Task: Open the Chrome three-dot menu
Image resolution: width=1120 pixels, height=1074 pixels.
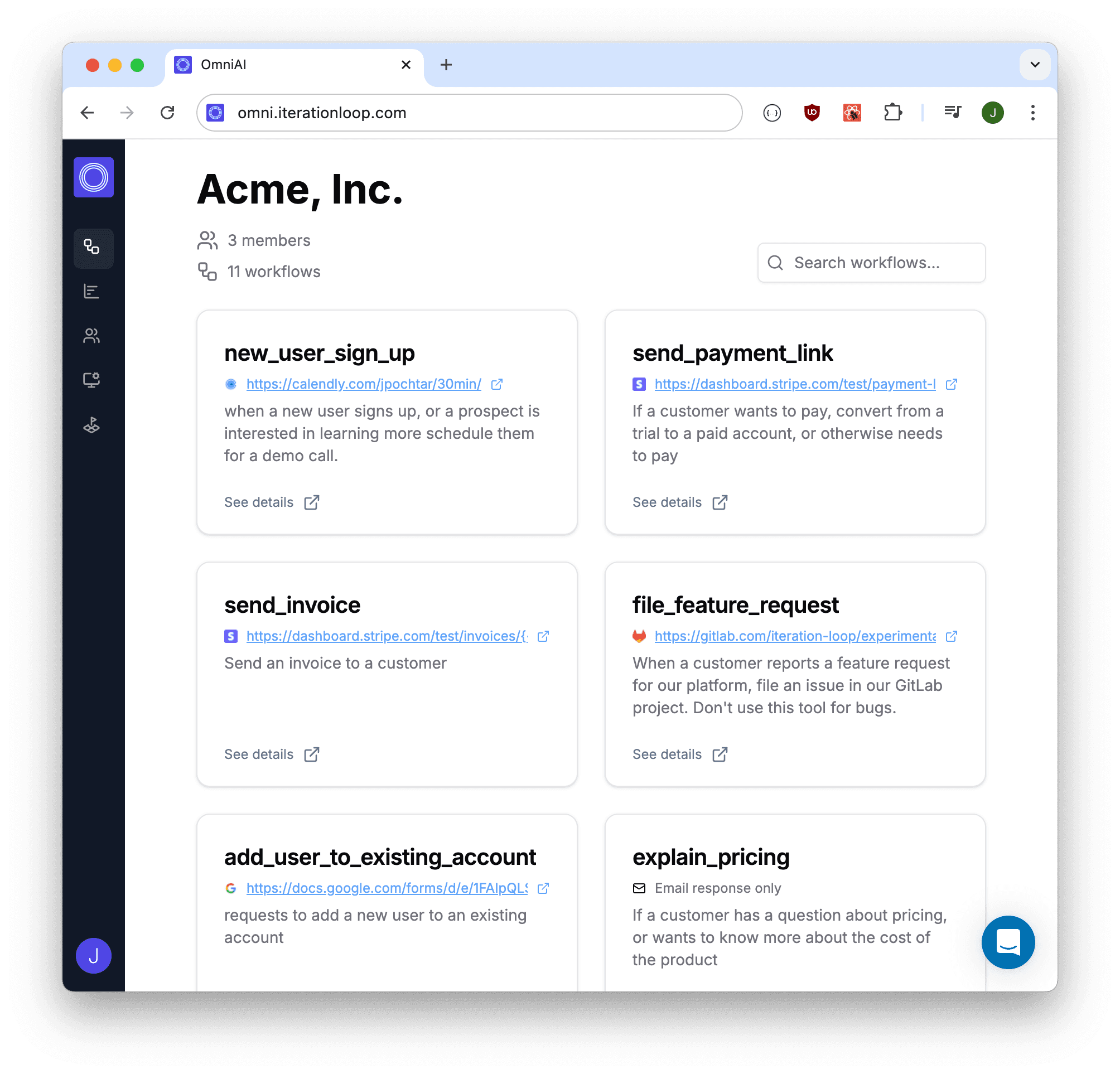Action: (1032, 113)
